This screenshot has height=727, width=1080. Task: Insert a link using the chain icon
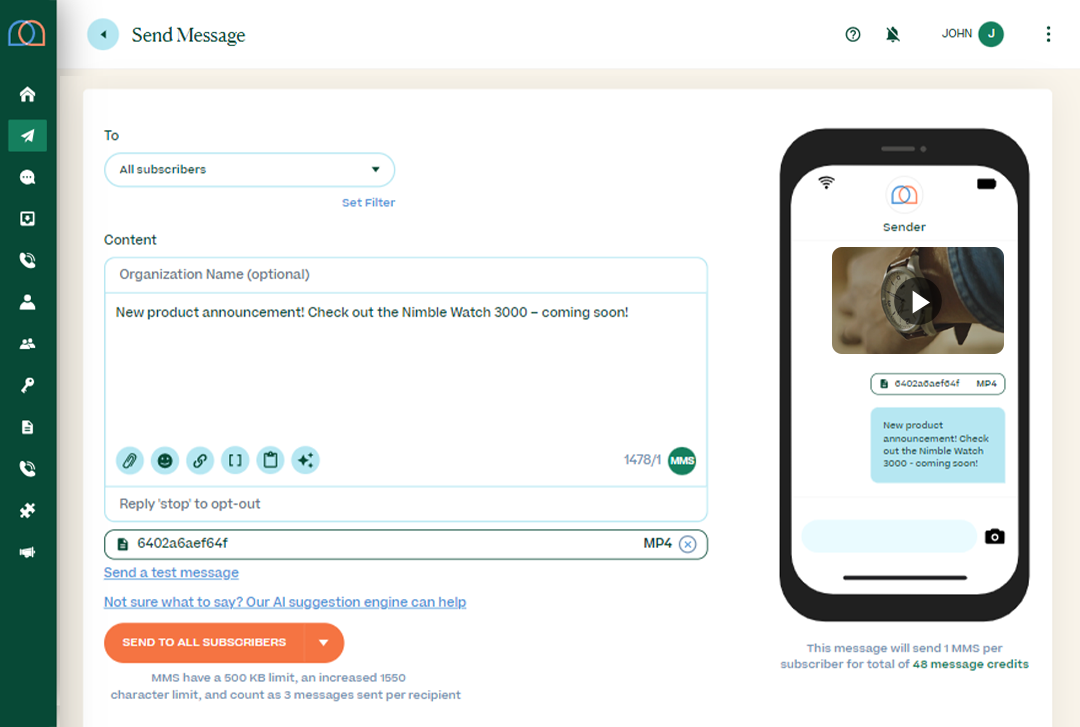pyautogui.click(x=200, y=461)
